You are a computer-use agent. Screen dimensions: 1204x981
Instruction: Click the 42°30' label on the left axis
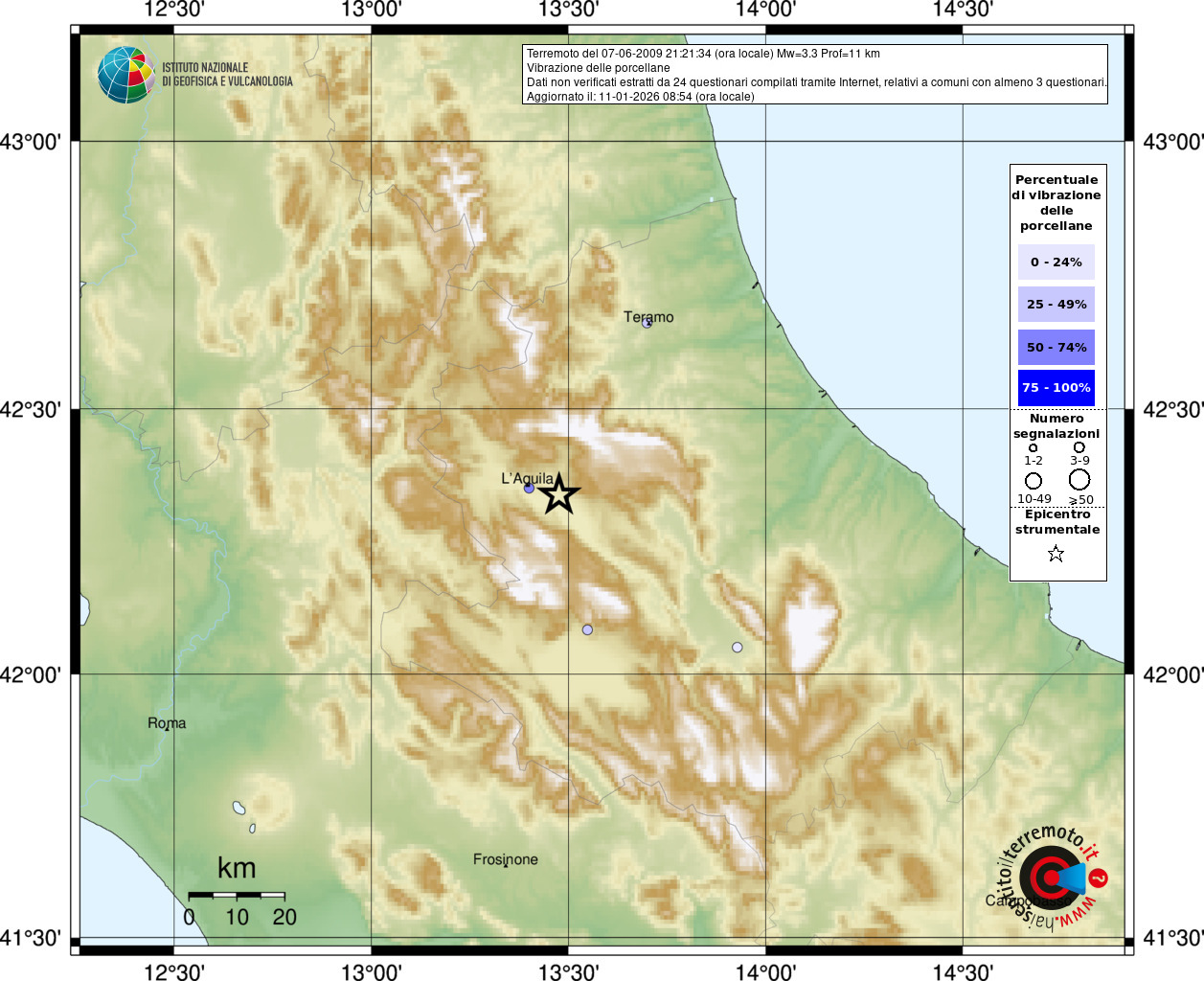(31, 409)
